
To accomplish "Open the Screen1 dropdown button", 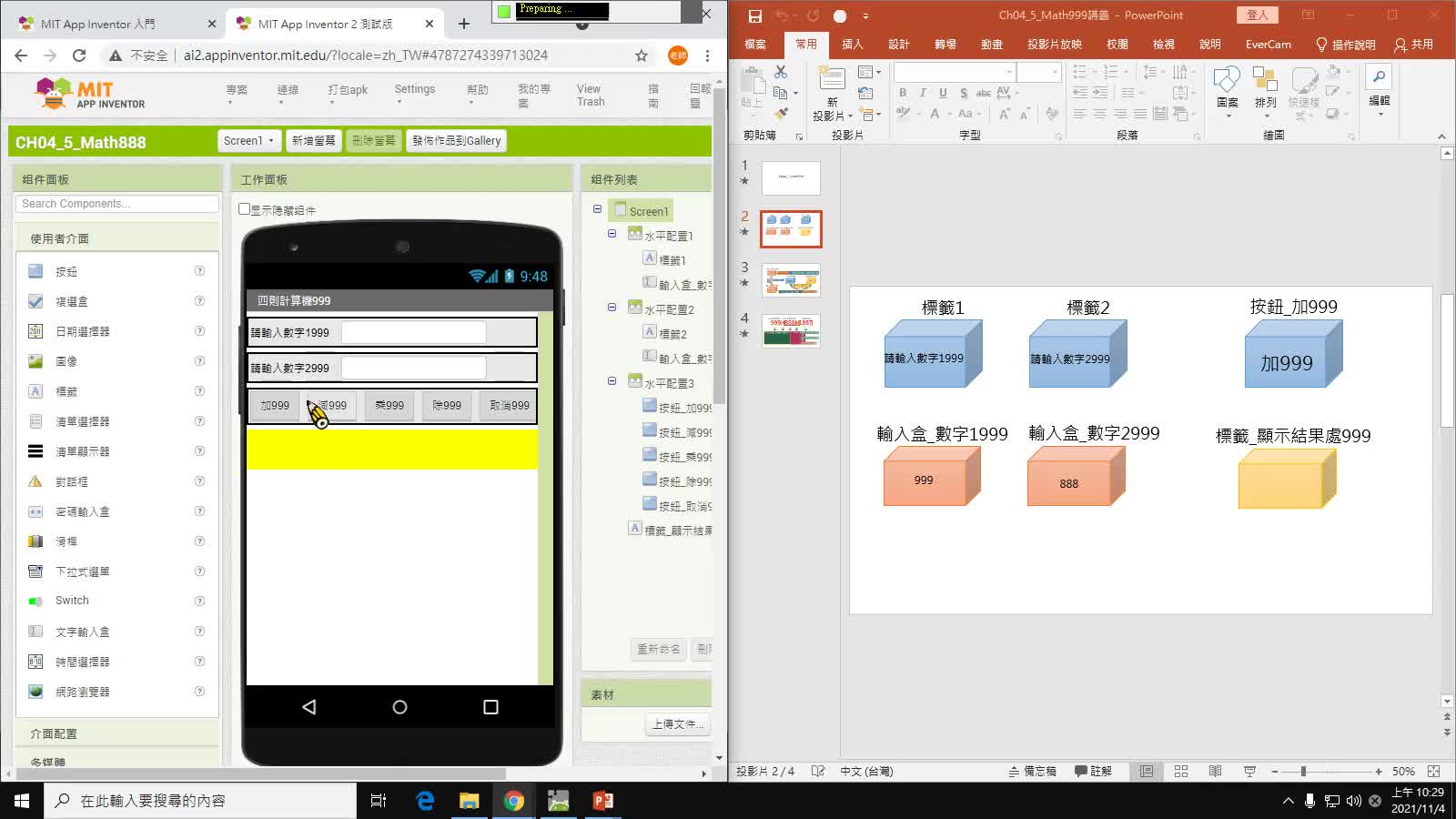I will tap(248, 141).
